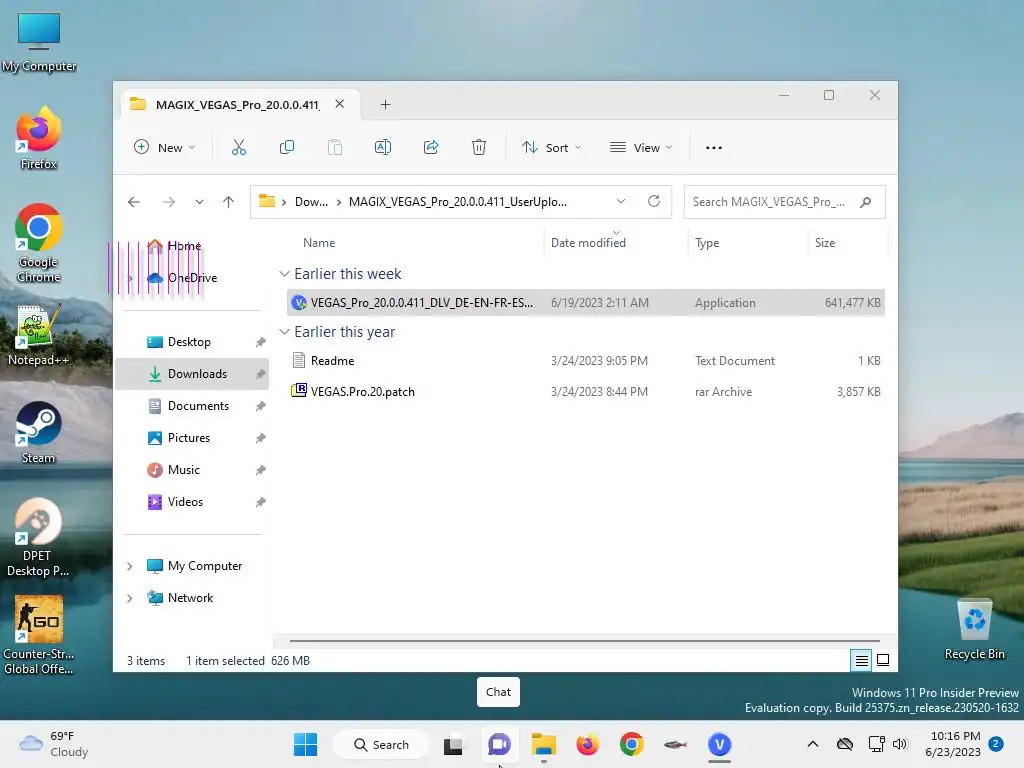
Task: Click the volume speaker tray icon
Action: [x=900, y=744]
